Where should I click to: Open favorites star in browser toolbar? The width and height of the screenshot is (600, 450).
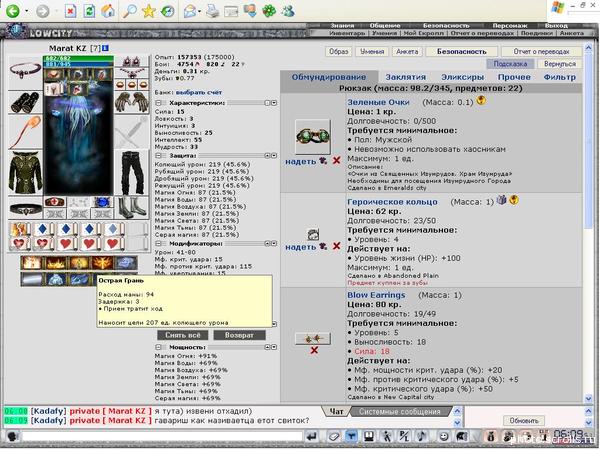pyautogui.click(x=148, y=11)
